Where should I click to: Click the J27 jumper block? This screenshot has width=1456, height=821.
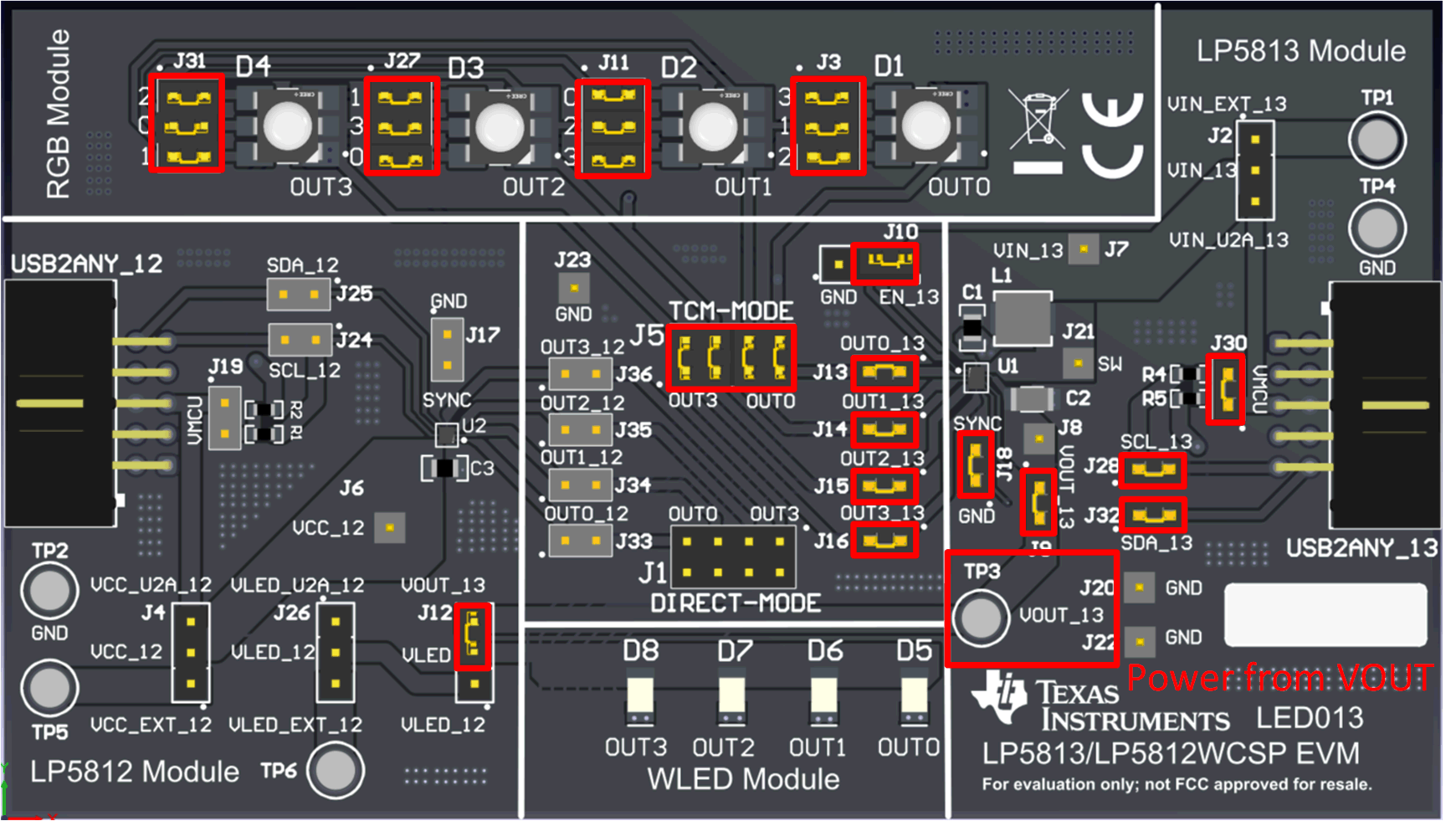401,126
